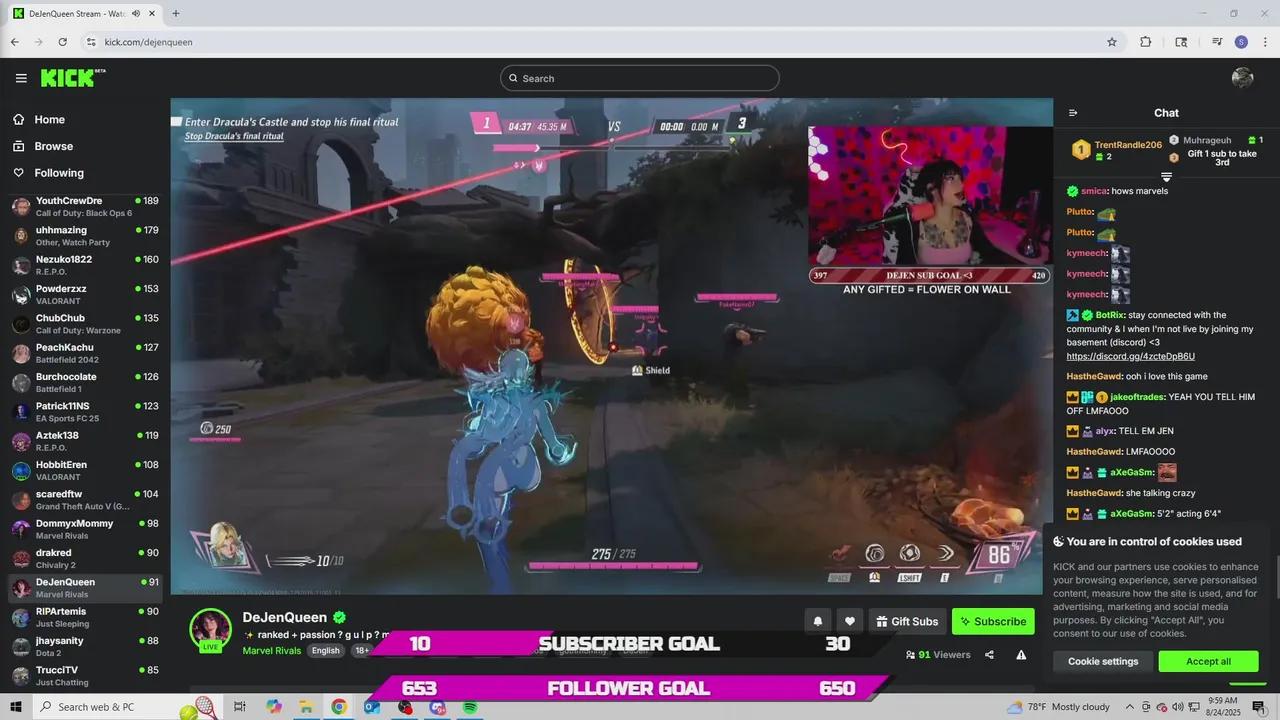Viewport: 1280px width, 720px height.
Task: Expand the chat leaderboard panel
Action: click(x=1166, y=177)
